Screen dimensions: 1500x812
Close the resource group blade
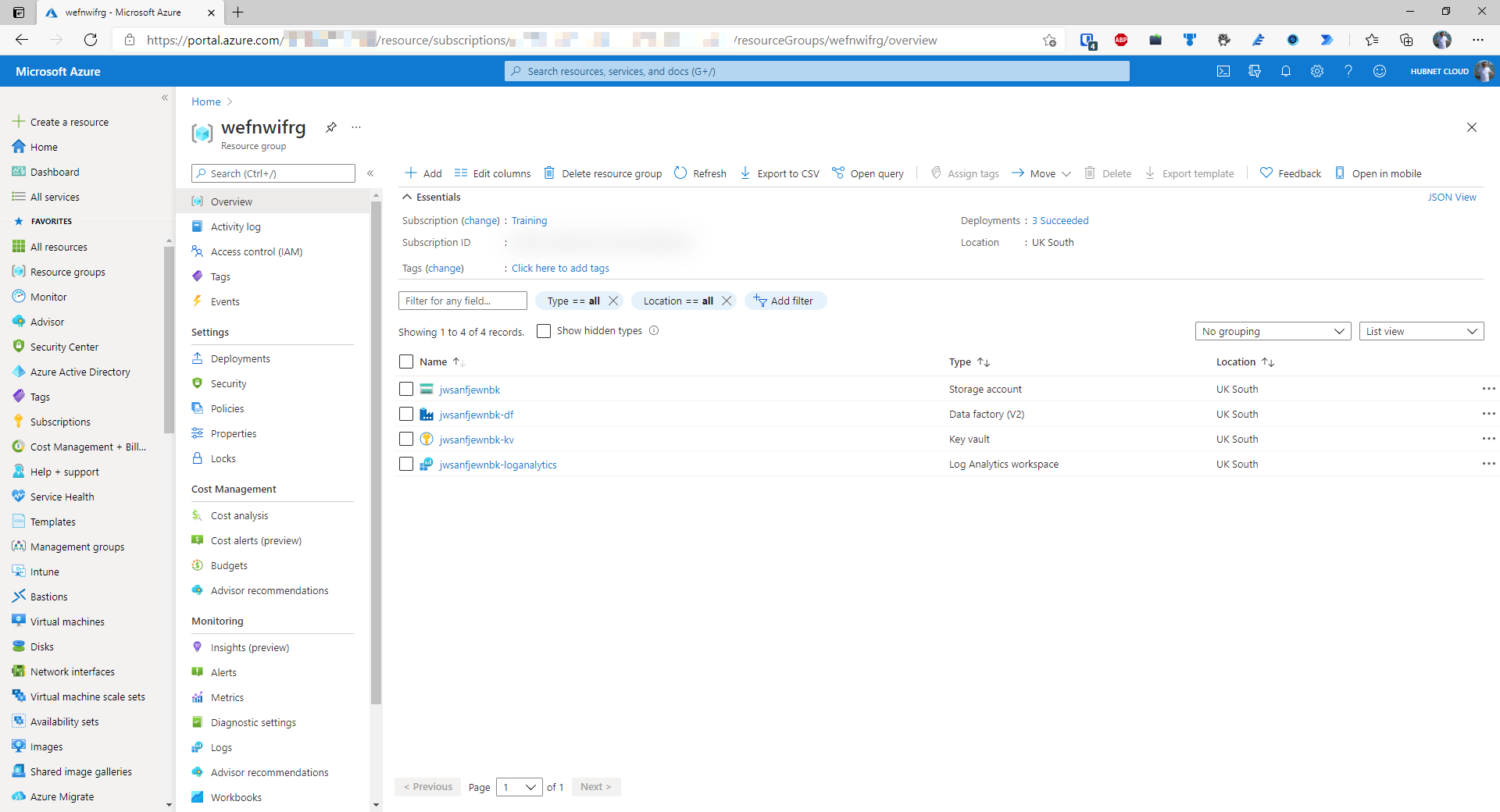pos(1472,127)
